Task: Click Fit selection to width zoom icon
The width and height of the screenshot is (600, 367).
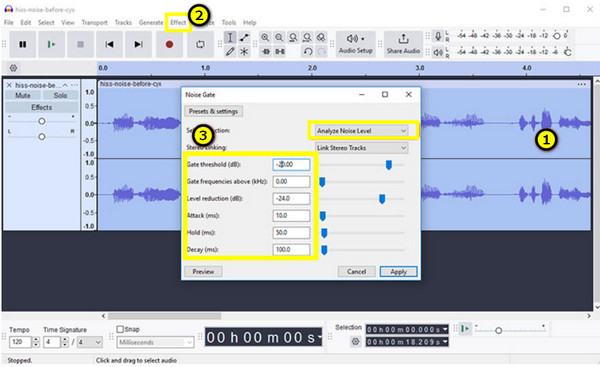Action: point(293,38)
